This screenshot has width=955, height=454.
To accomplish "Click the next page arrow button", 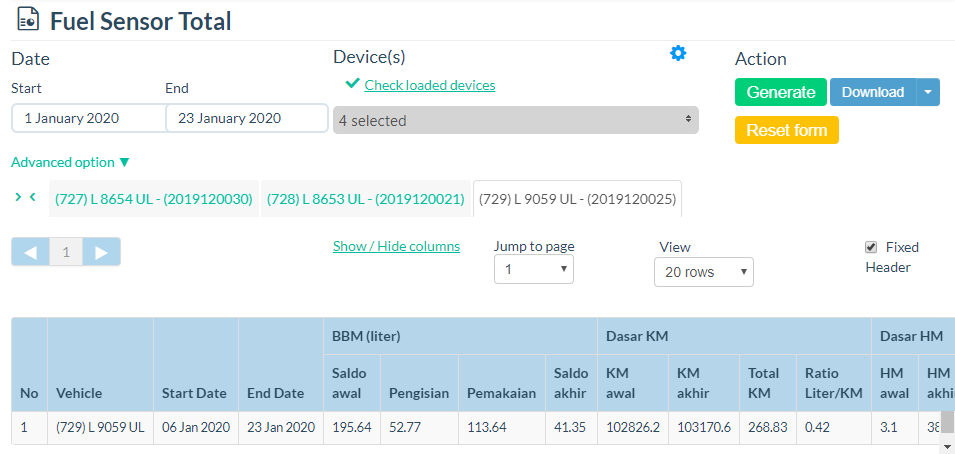I will 101,252.
